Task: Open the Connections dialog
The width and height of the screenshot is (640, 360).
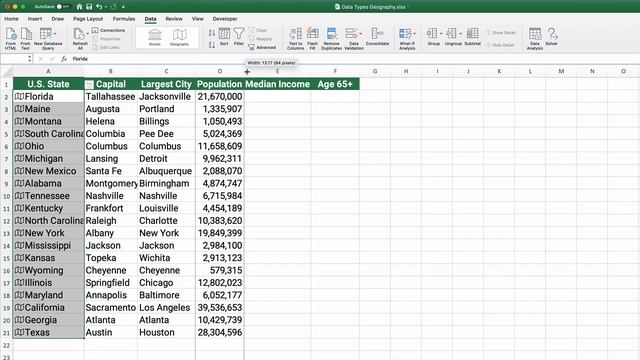Action: tap(109, 30)
